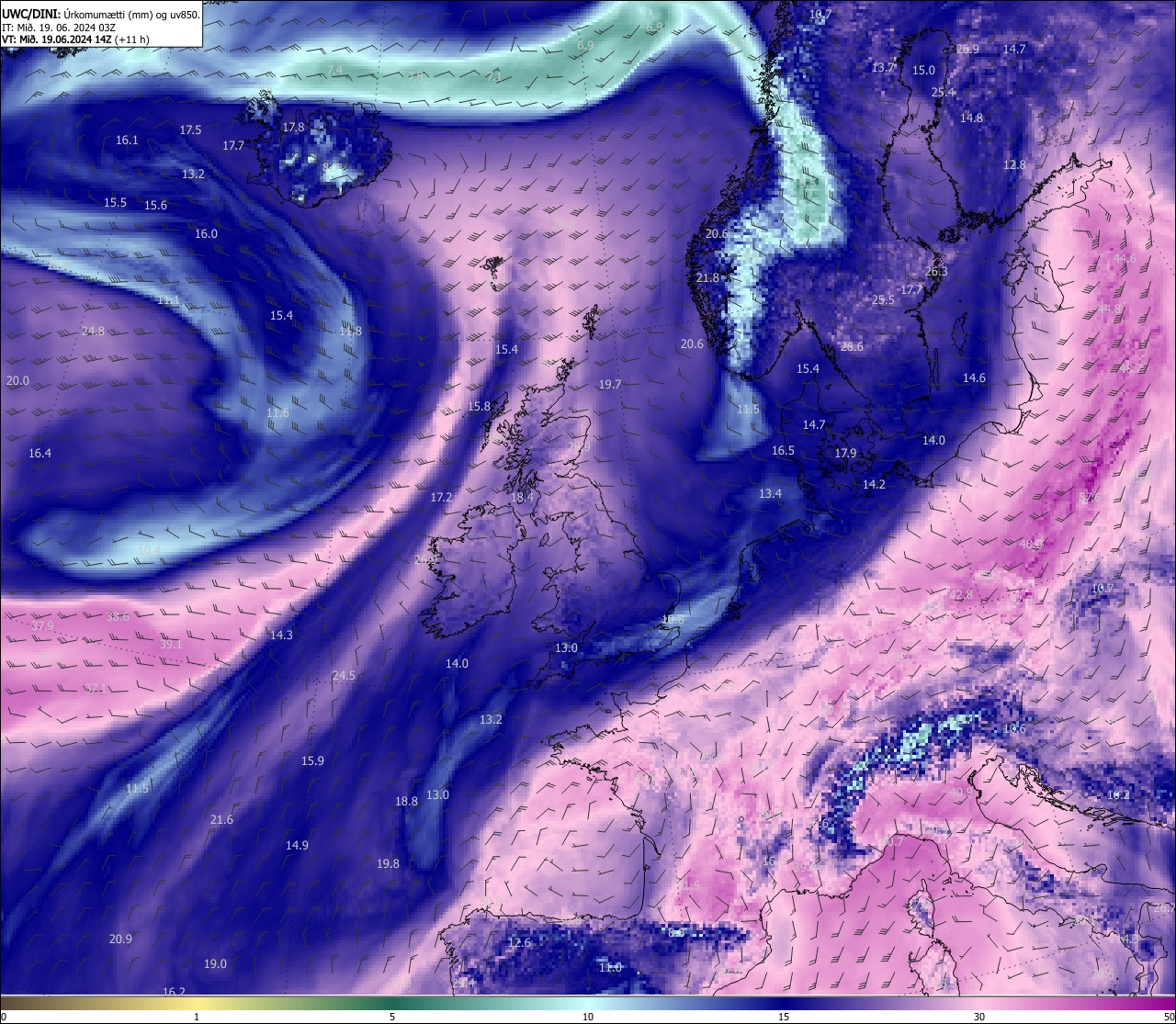Click the 1 tick label on color scale

click(x=197, y=1017)
